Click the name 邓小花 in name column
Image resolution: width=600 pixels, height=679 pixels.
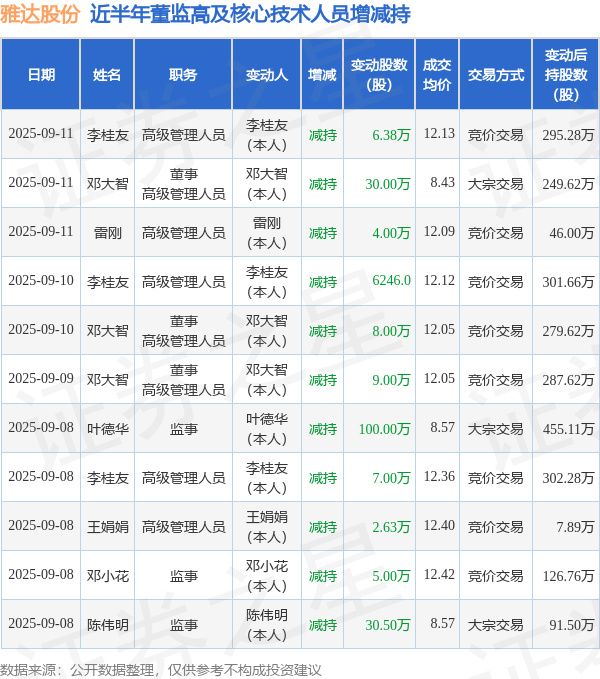107,576
